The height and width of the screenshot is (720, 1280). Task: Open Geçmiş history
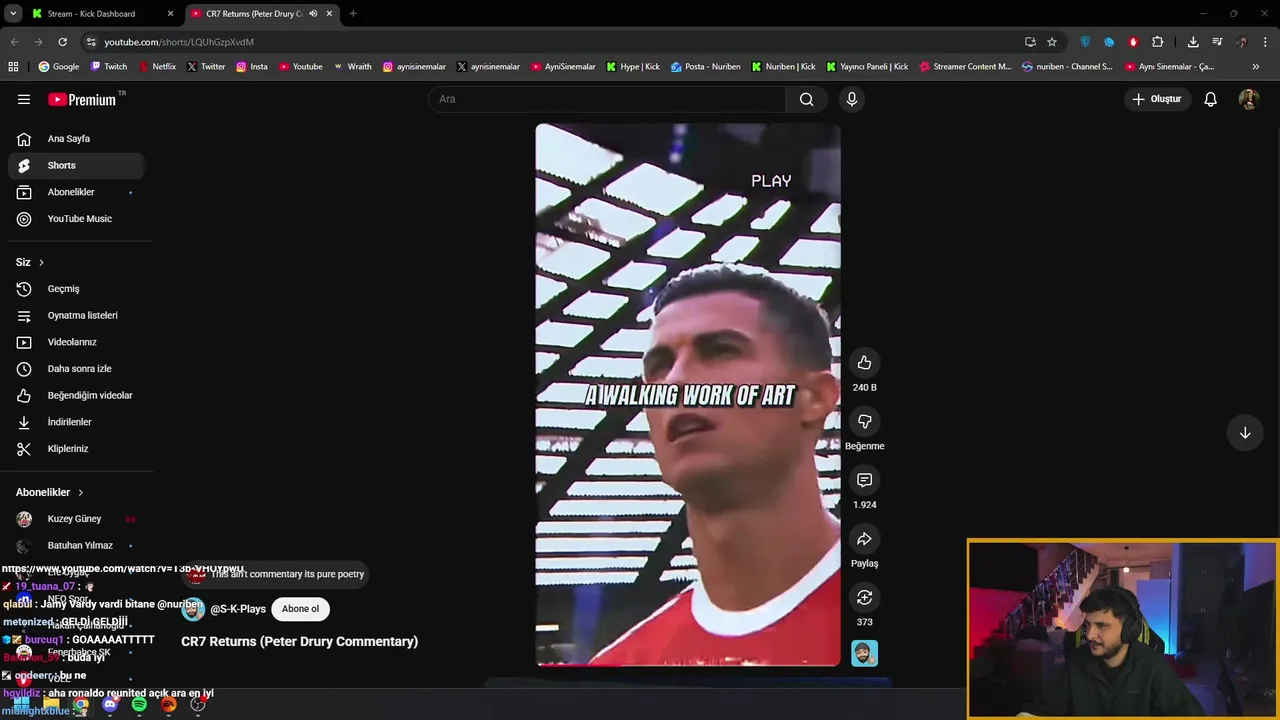pyautogui.click(x=76, y=289)
